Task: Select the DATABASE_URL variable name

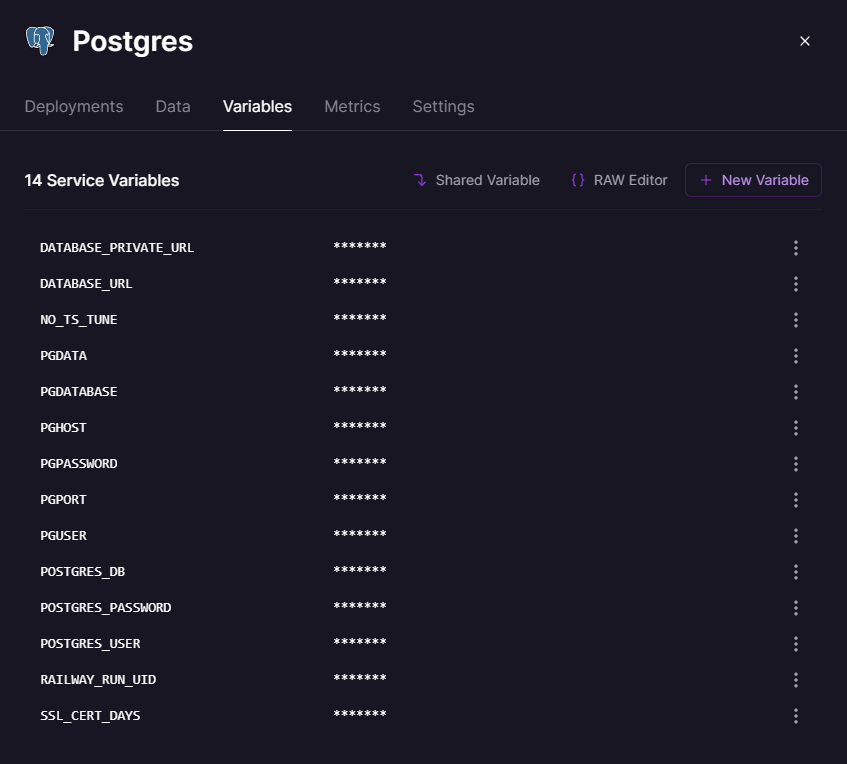Action: point(86,284)
